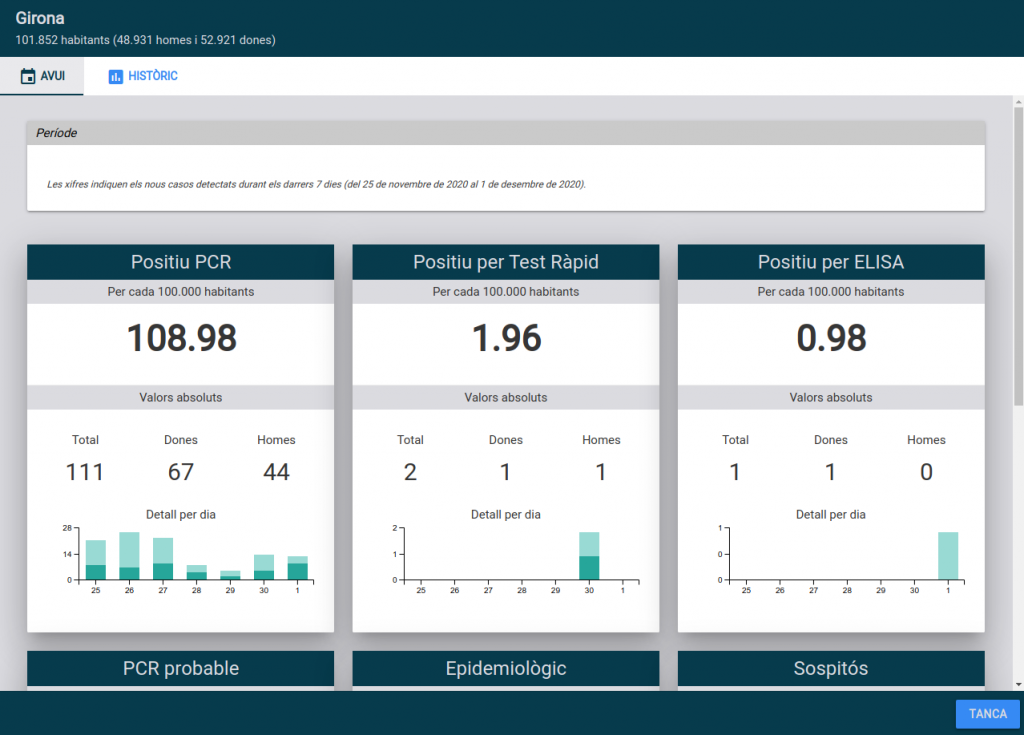
Task: Click the ELISA Homes value 0
Action: coord(926,472)
